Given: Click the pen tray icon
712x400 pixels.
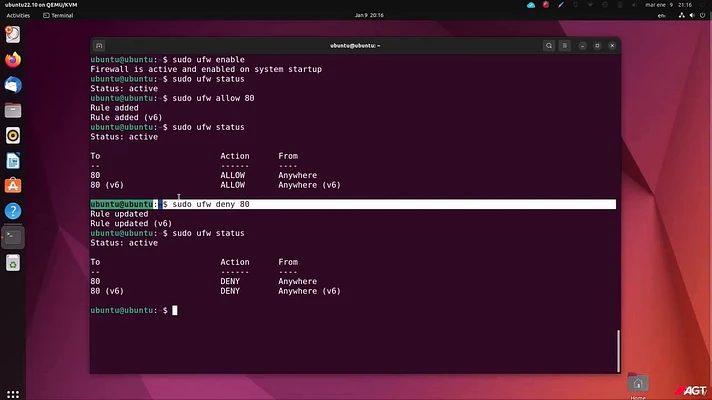Looking at the screenshot, I should click(561, 5).
